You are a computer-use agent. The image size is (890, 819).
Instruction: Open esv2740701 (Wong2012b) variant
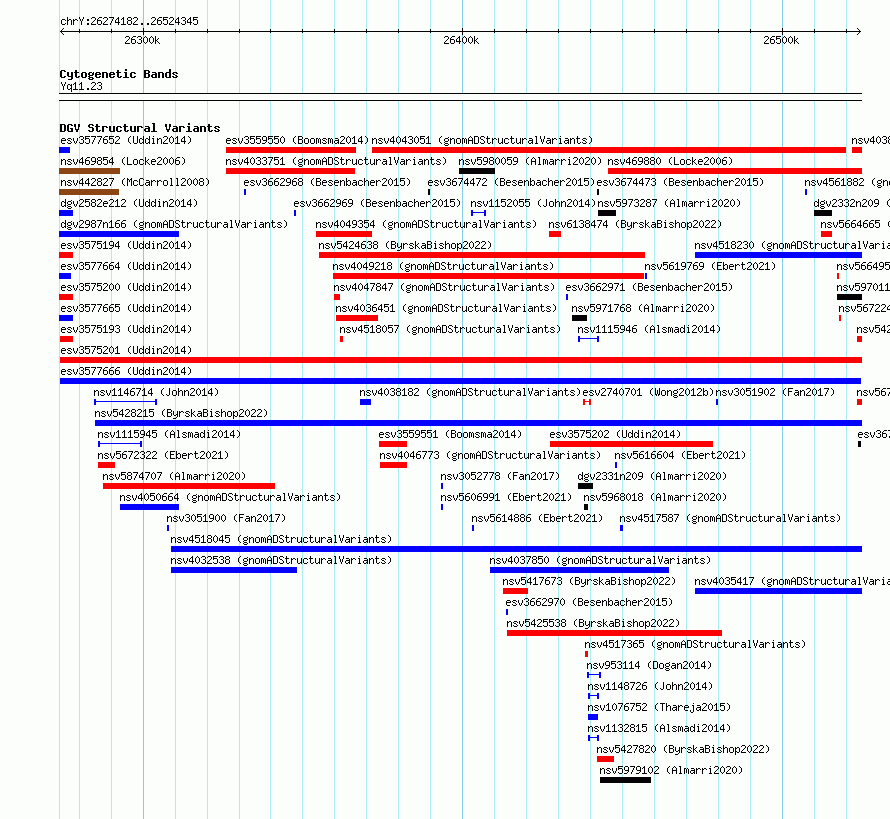click(648, 392)
